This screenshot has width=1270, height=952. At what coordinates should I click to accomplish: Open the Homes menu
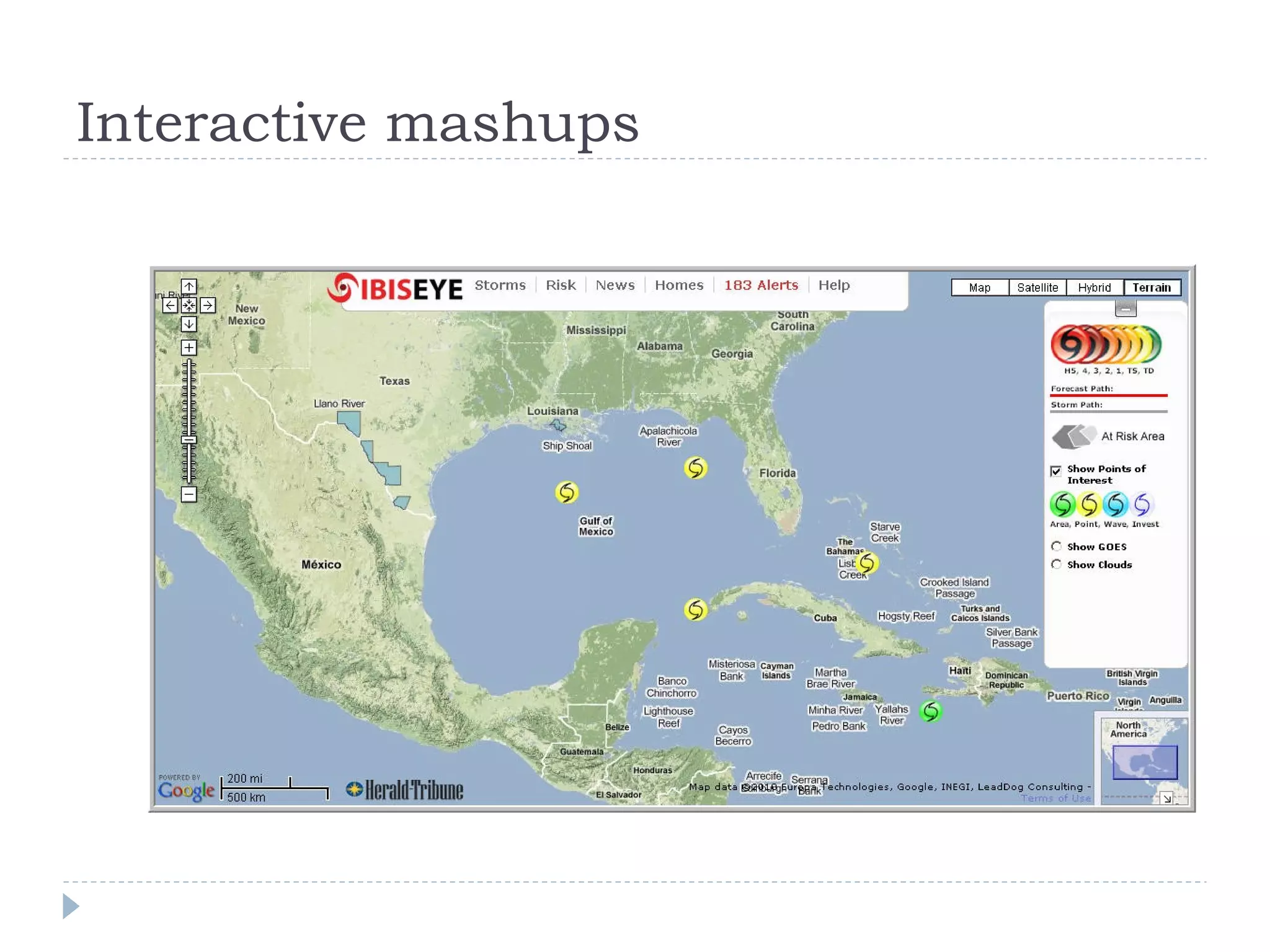tap(679, 285)
